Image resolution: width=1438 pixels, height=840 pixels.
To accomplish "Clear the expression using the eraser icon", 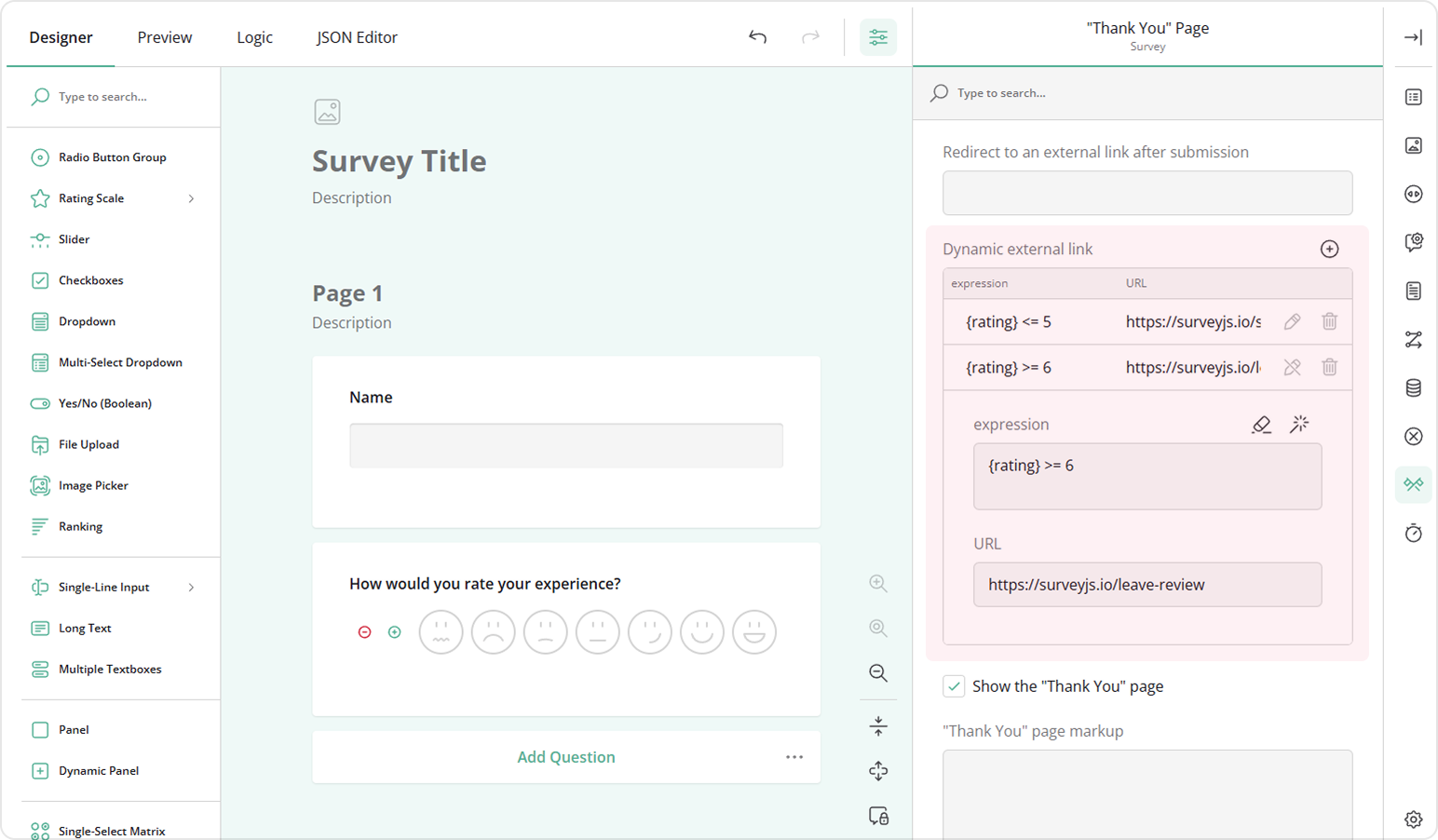I will pos(1261,424).
